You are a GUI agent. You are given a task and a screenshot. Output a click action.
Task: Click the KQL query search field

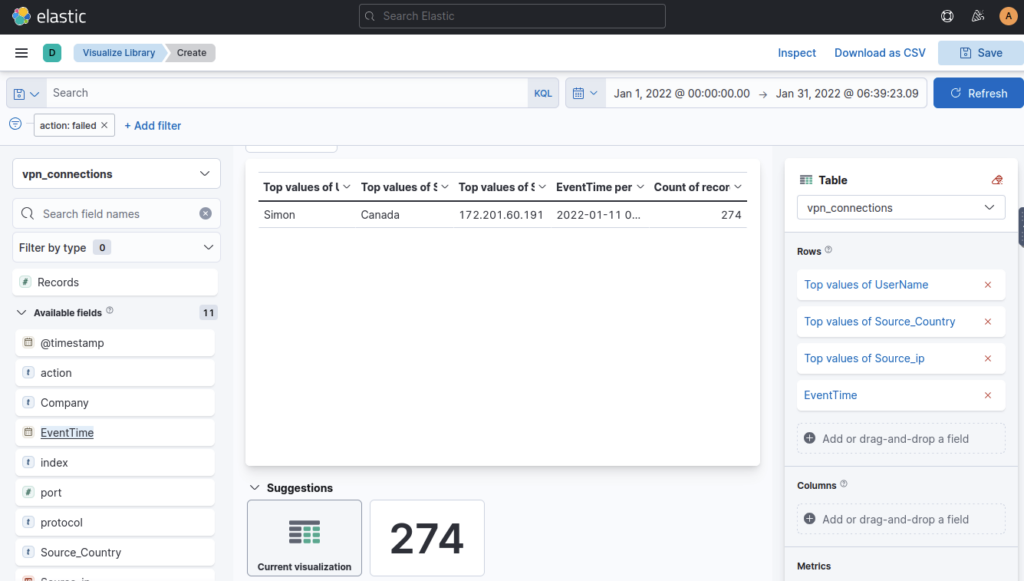(x=287, y=93)
